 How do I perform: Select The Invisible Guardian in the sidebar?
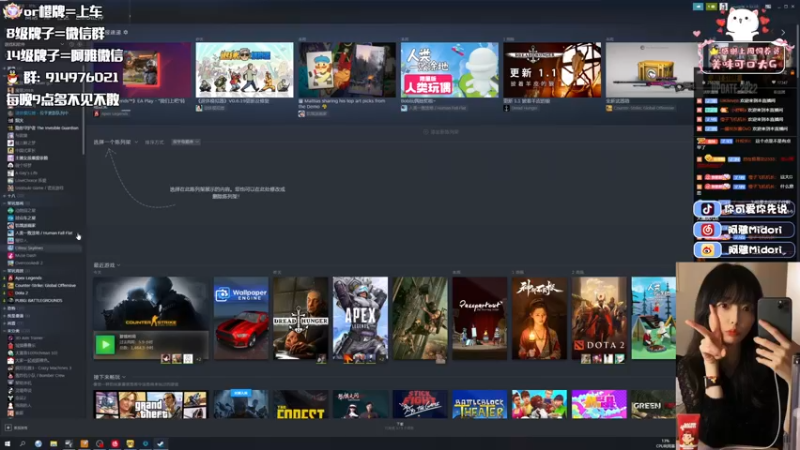[46, 128]
